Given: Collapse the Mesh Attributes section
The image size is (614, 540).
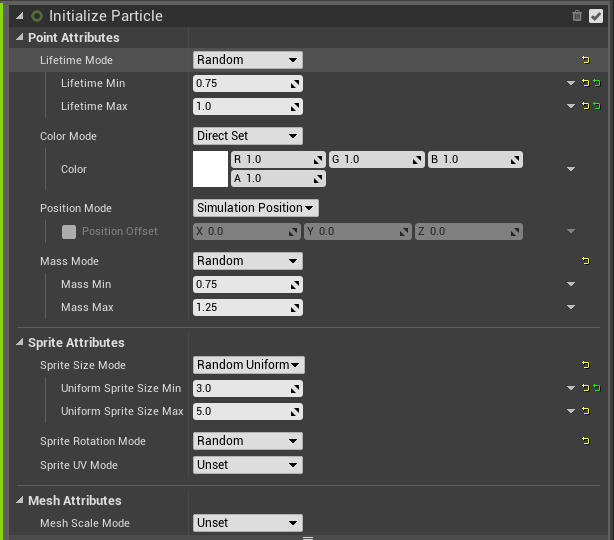Looking at the screenshot, I should (x=20, y=500).
